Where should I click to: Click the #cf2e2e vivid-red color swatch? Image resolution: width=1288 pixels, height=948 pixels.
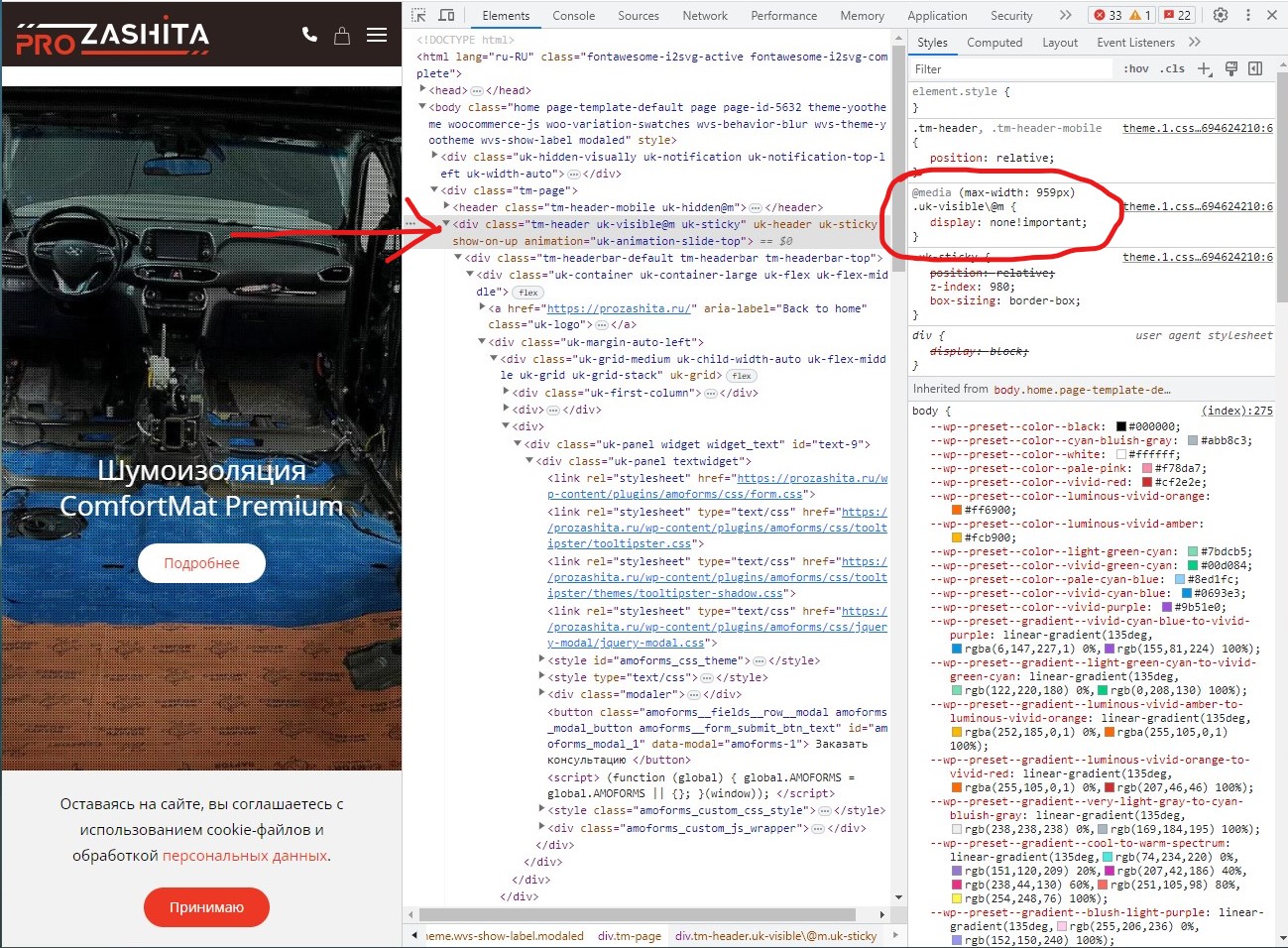[1147, 482]
